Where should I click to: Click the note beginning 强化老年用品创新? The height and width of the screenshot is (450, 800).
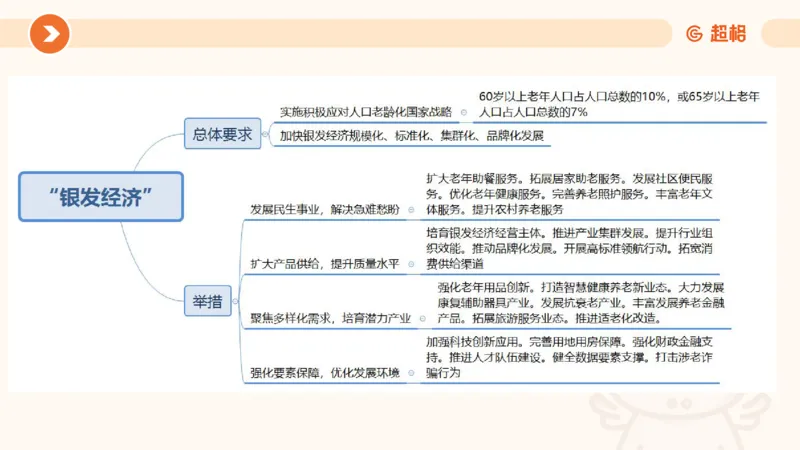coord(581,303)
